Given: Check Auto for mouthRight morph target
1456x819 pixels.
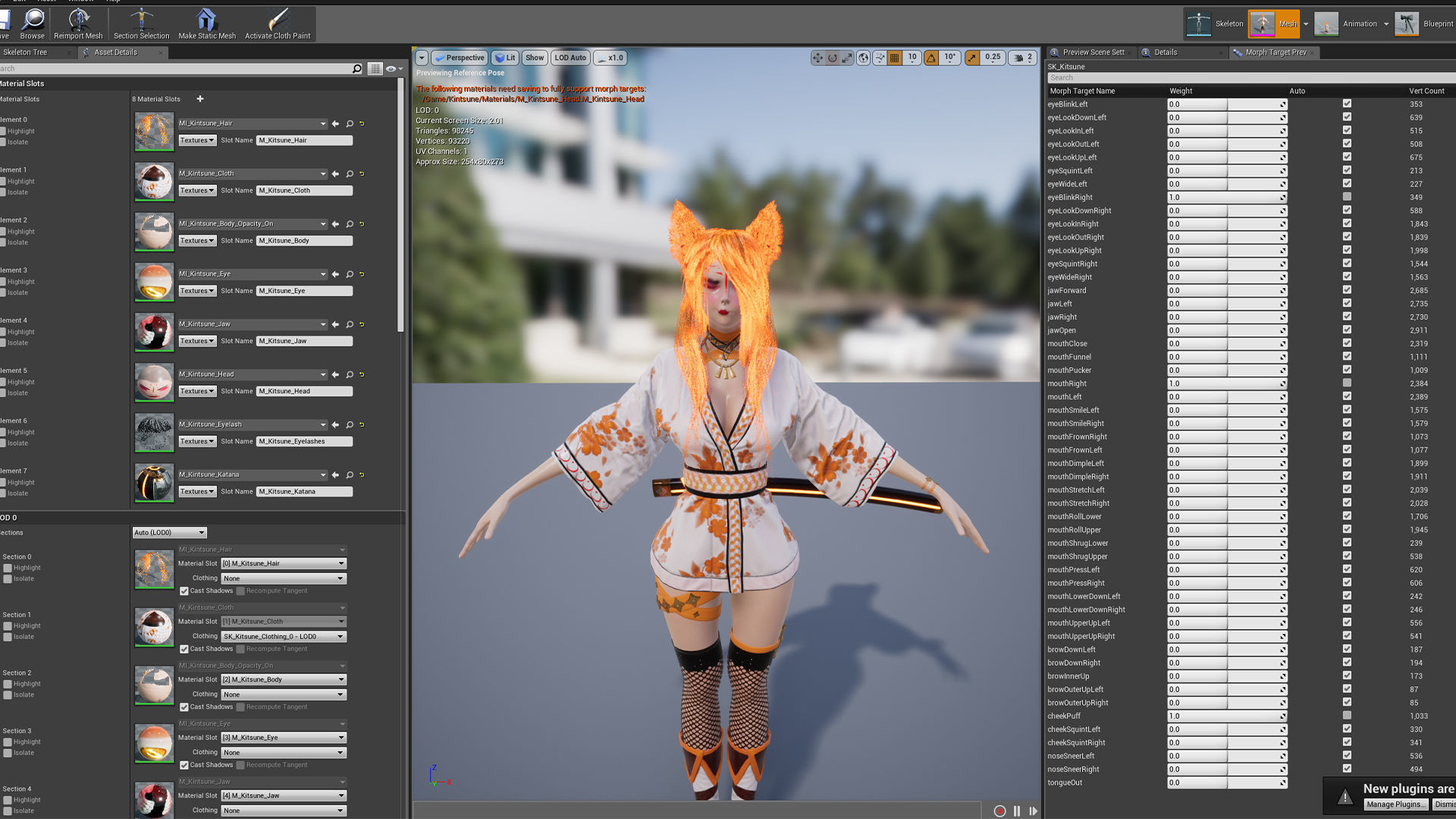Looking at the screenshot, I should pyautogui.click(x=1347, y=383).
